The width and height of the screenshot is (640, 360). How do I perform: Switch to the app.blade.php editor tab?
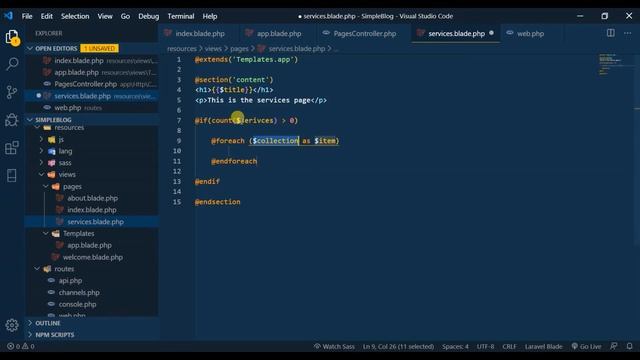coord(277,33)
